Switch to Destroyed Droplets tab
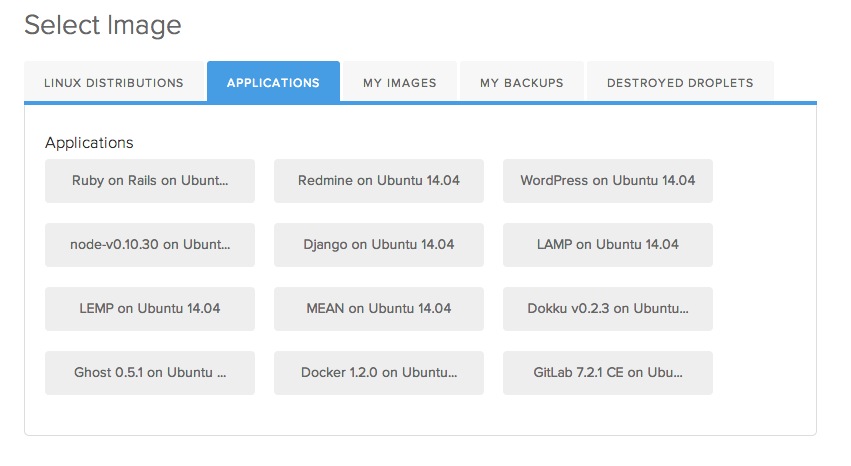This screenshot has height=466, width=851. 680,82
